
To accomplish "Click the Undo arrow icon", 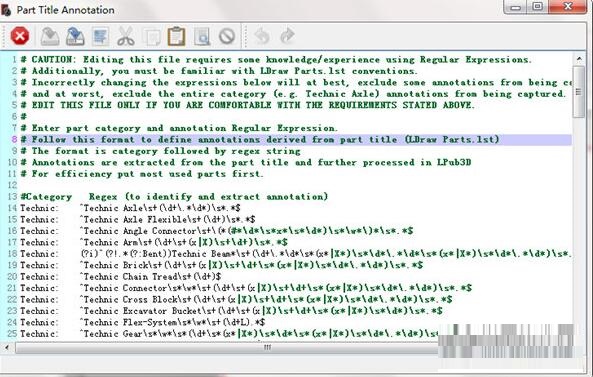I will tap(262, 36).
